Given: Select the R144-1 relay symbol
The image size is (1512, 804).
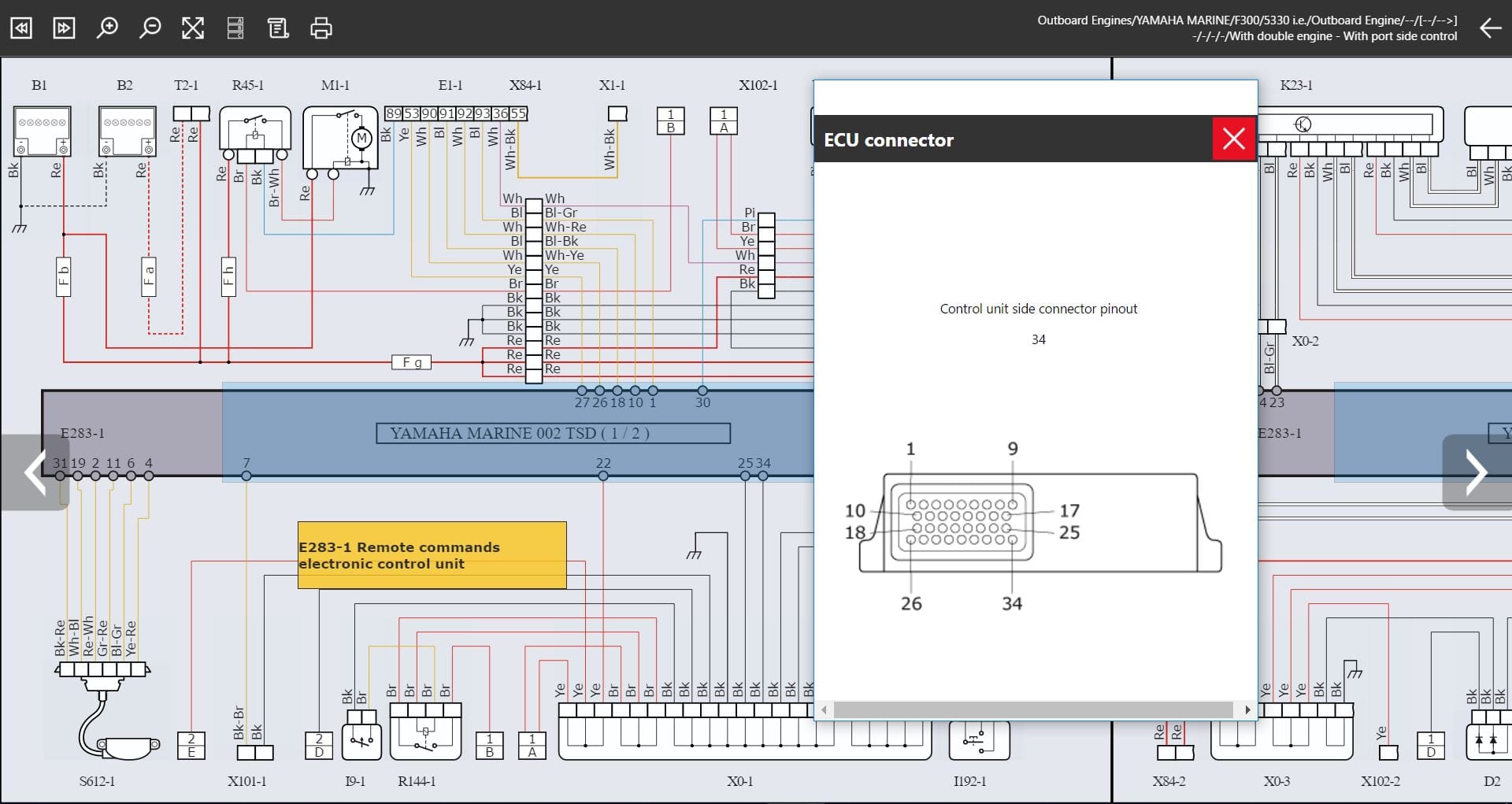Looking at the screenshot, I should [425, 732].
